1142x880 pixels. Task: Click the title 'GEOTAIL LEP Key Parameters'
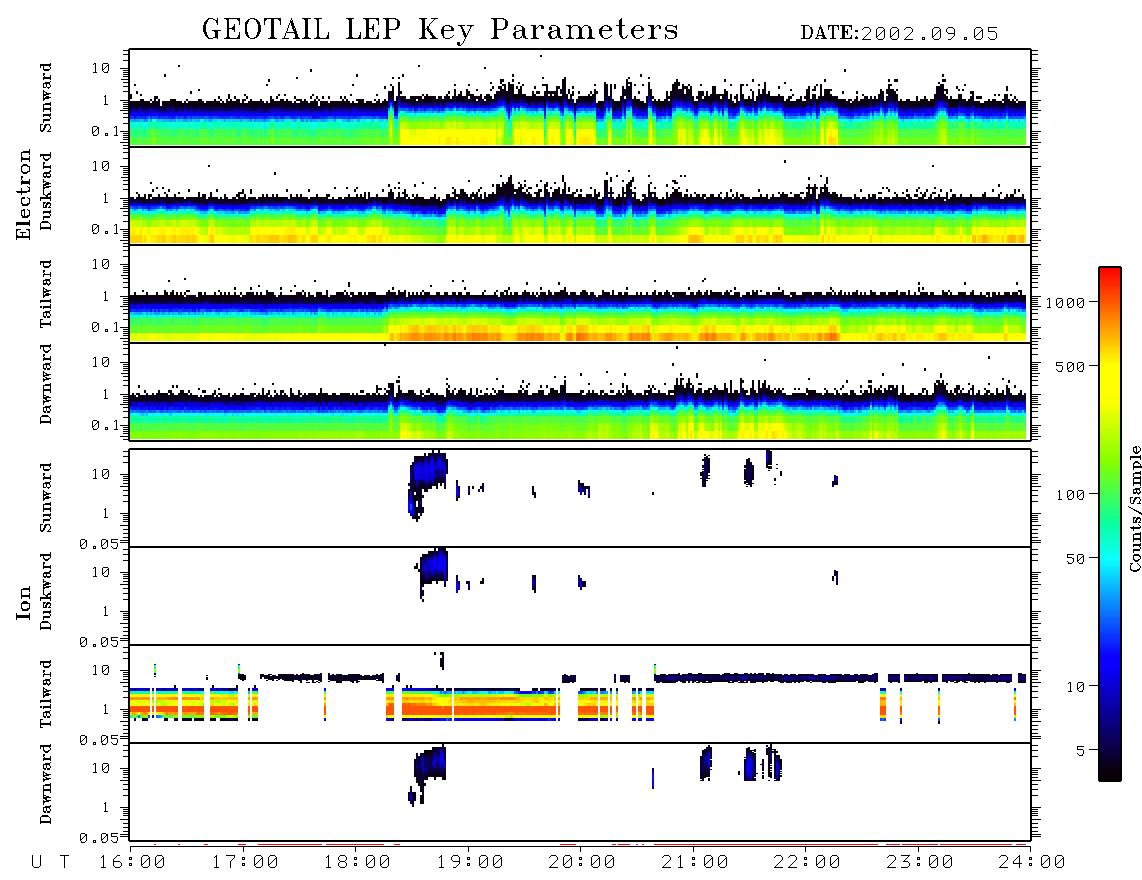tap(440, 30)
